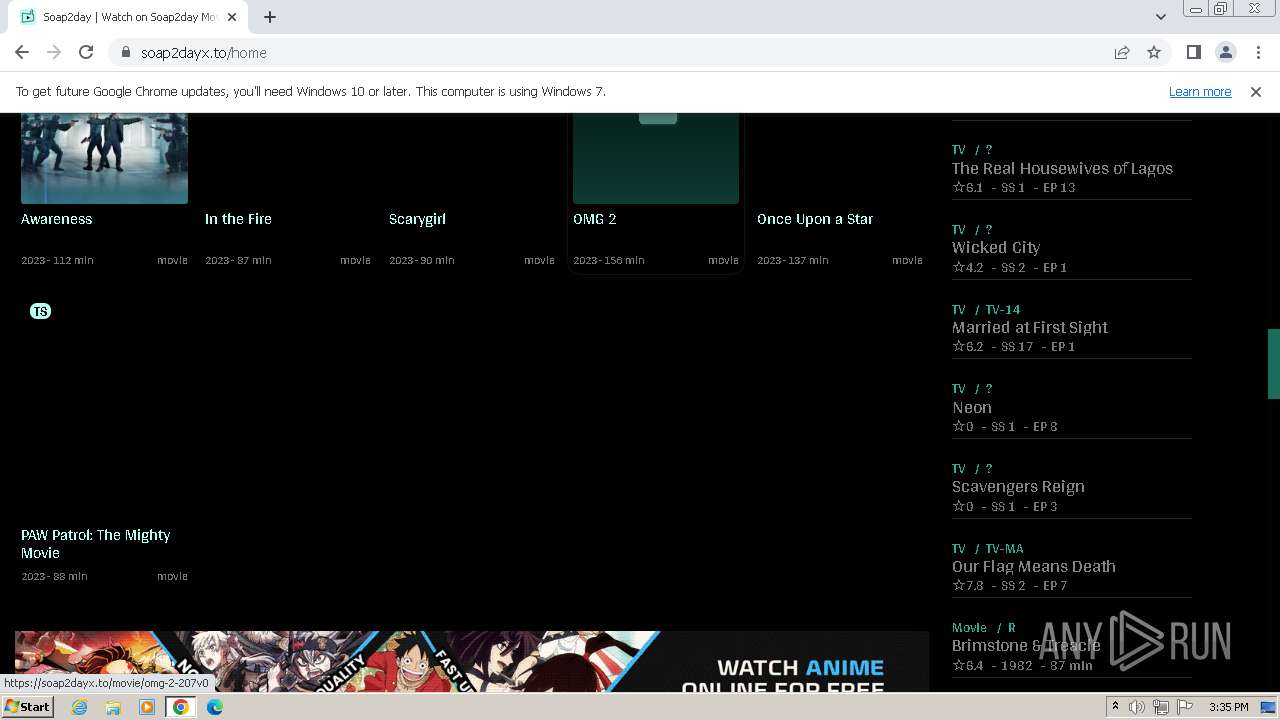Open the Chrome side panel
The height and width of the screenshot is (720, 1280).
1194,53
